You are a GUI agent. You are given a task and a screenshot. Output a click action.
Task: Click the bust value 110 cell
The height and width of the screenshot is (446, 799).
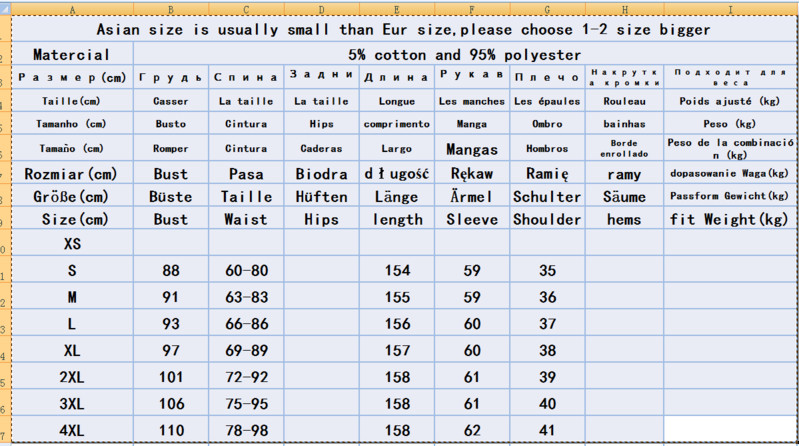pyautogui.click(x=171, y=431)
